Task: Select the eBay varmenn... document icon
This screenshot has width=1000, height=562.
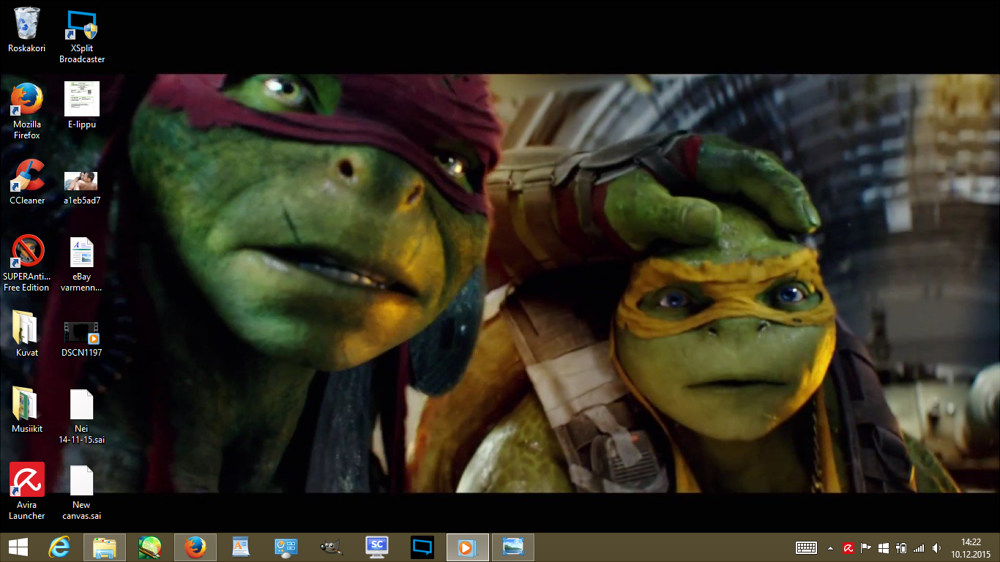Action: [82, 265]
